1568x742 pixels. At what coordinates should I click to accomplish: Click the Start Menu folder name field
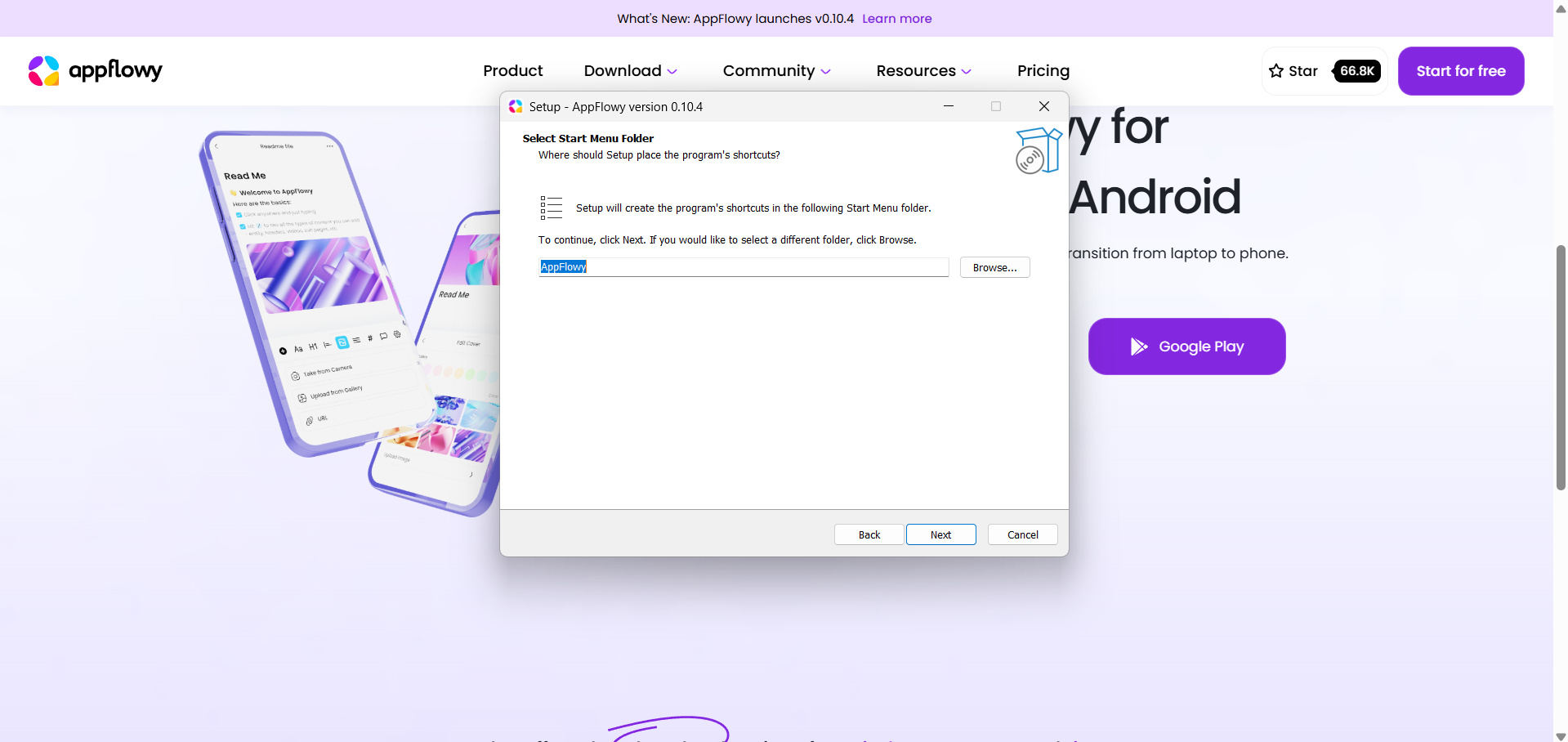pyautogui.click(x=744, y=267)
